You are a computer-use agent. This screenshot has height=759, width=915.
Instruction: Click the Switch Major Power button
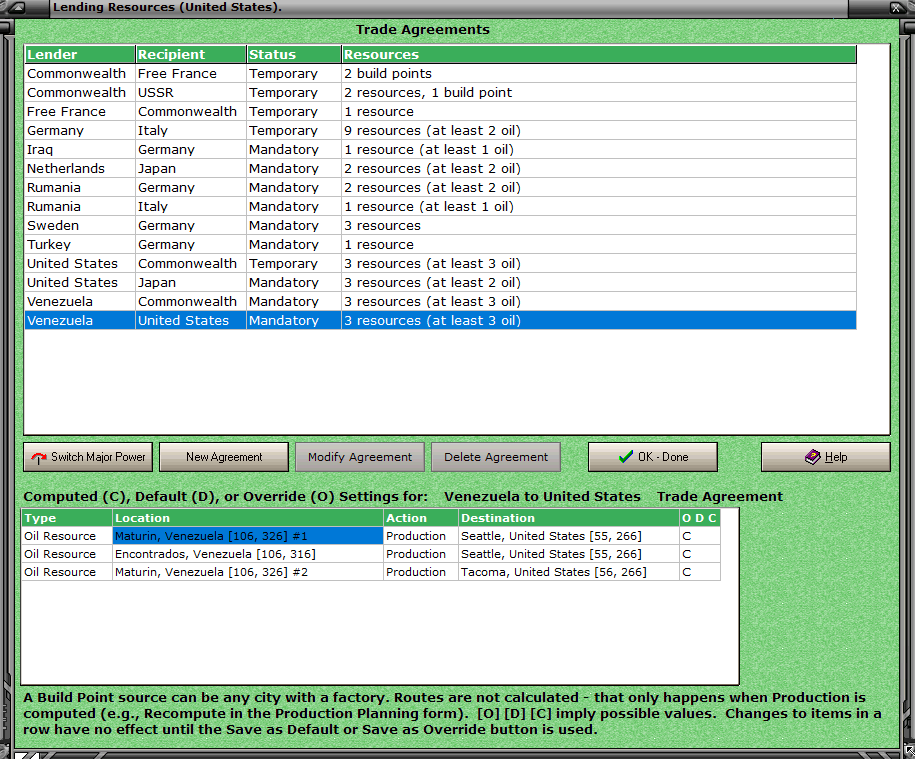click(88, 457)
